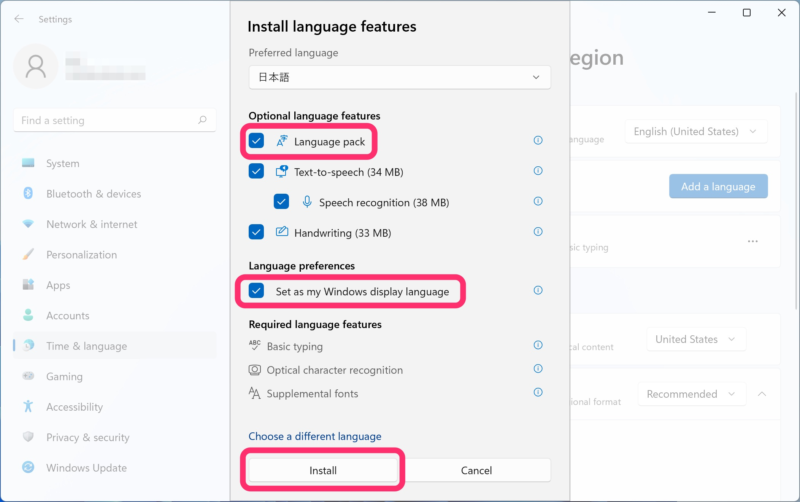The width and height of the screenshot is (800, 502).
Task: Click info icon for Language pack
Action: 538,140
